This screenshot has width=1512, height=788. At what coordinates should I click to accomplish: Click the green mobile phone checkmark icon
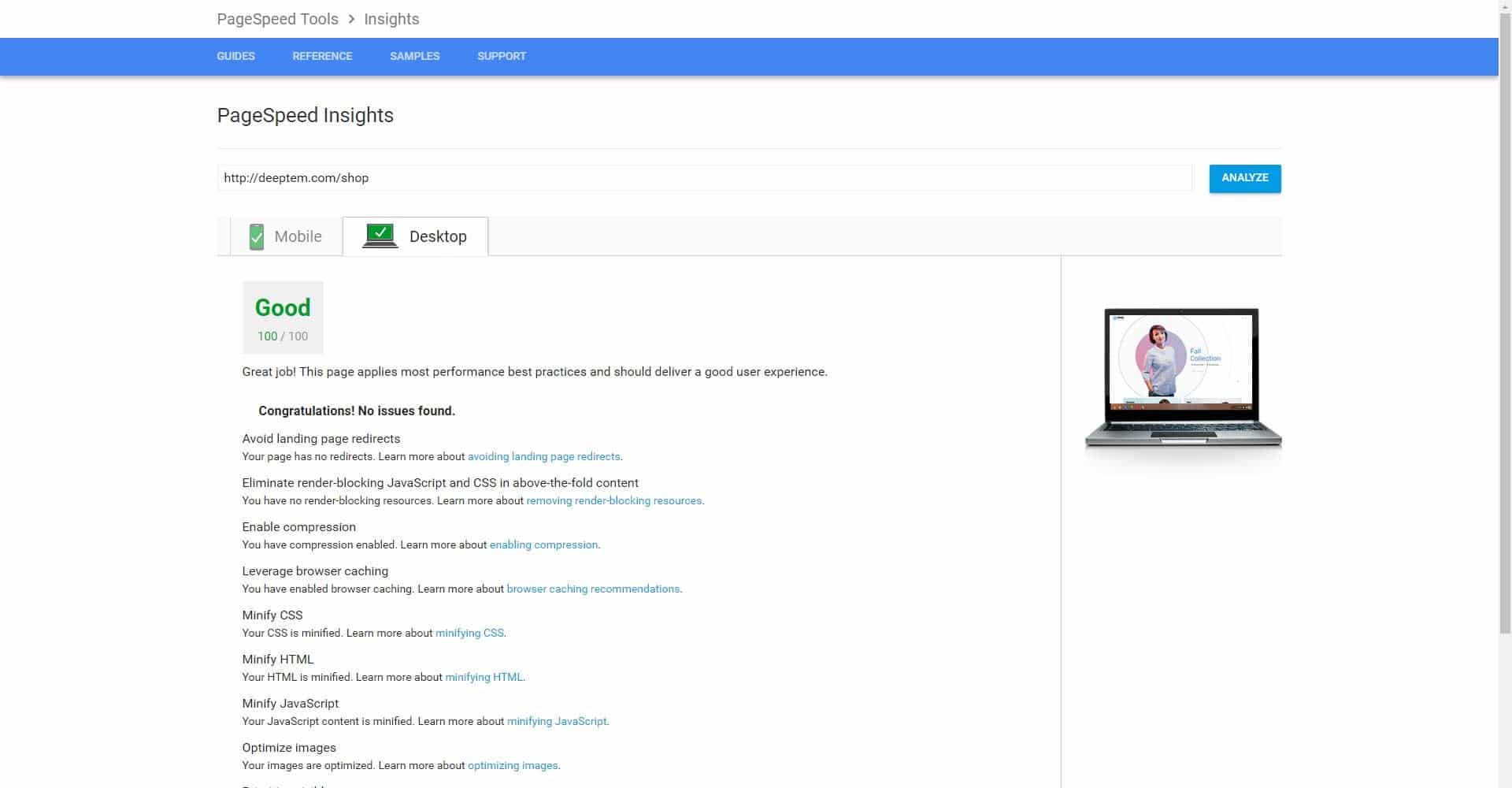[x=256, y=236]
